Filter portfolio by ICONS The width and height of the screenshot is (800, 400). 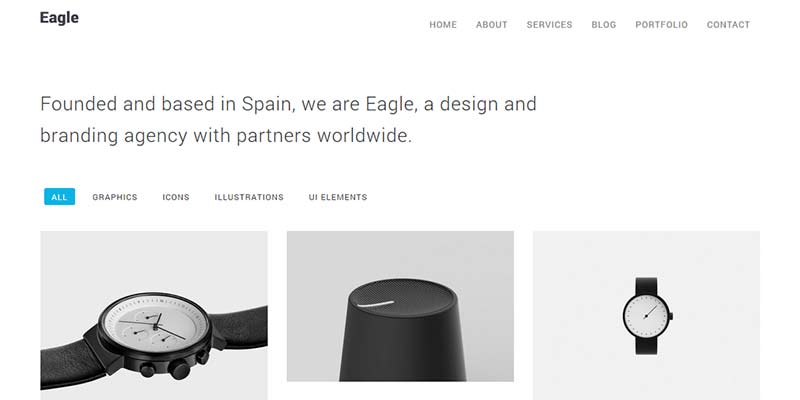tap(176, 197)
